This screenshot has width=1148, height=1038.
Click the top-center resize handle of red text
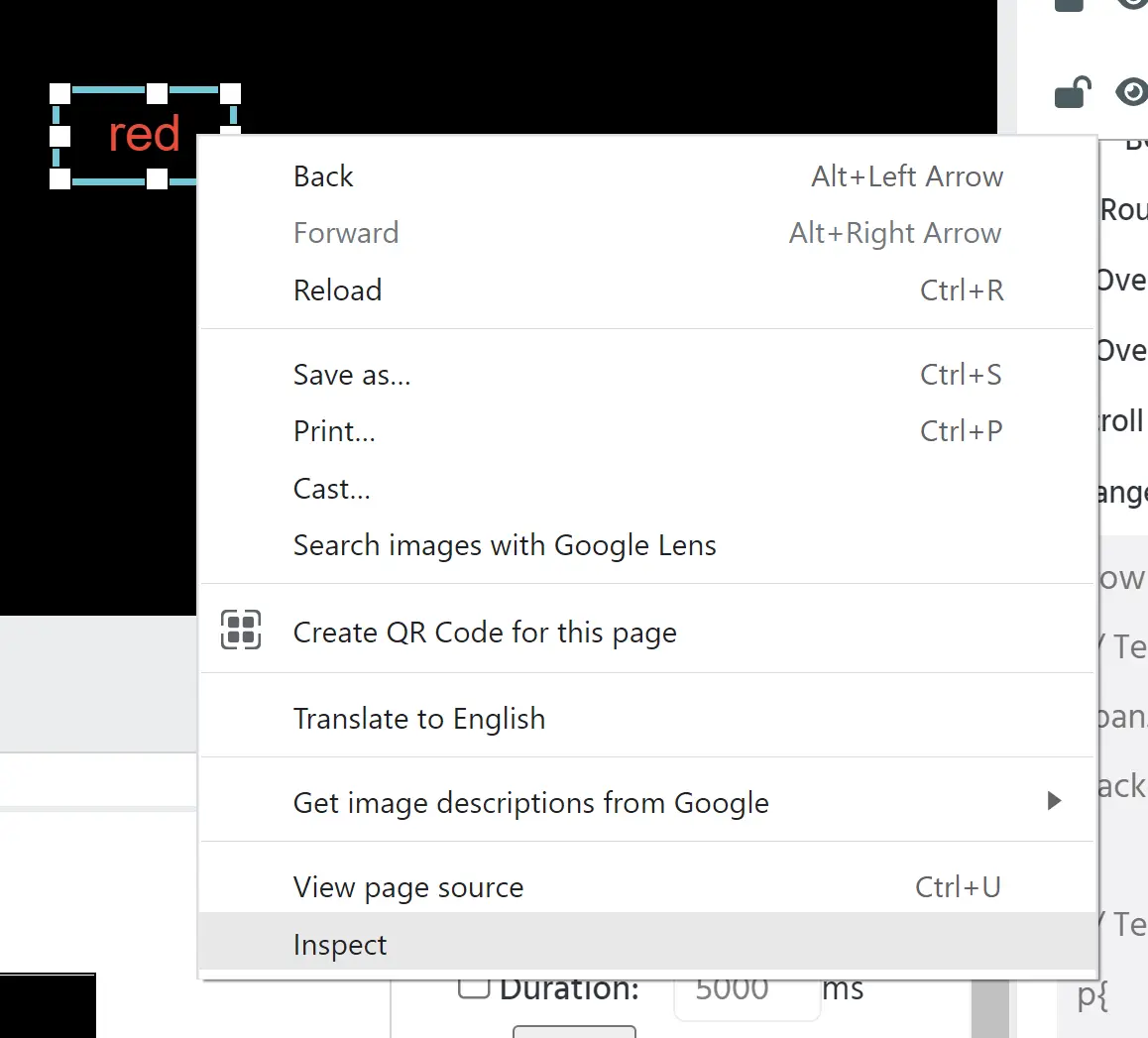pyautogui.click(x=157, y=93)
